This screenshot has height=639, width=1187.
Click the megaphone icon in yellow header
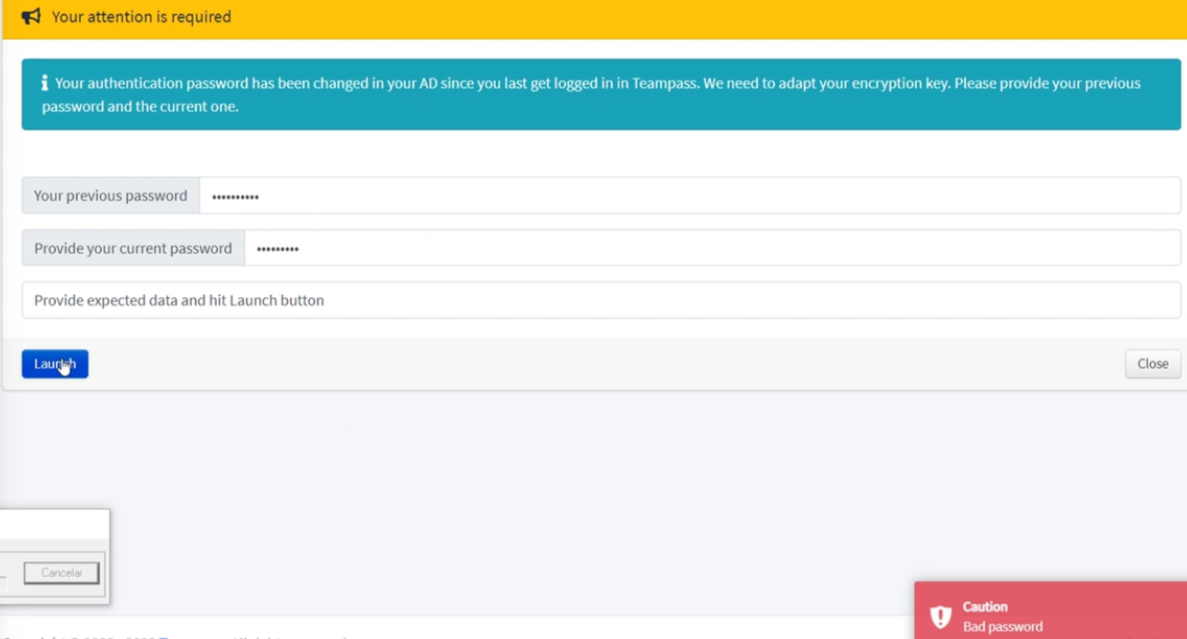[x=31, y=16]
